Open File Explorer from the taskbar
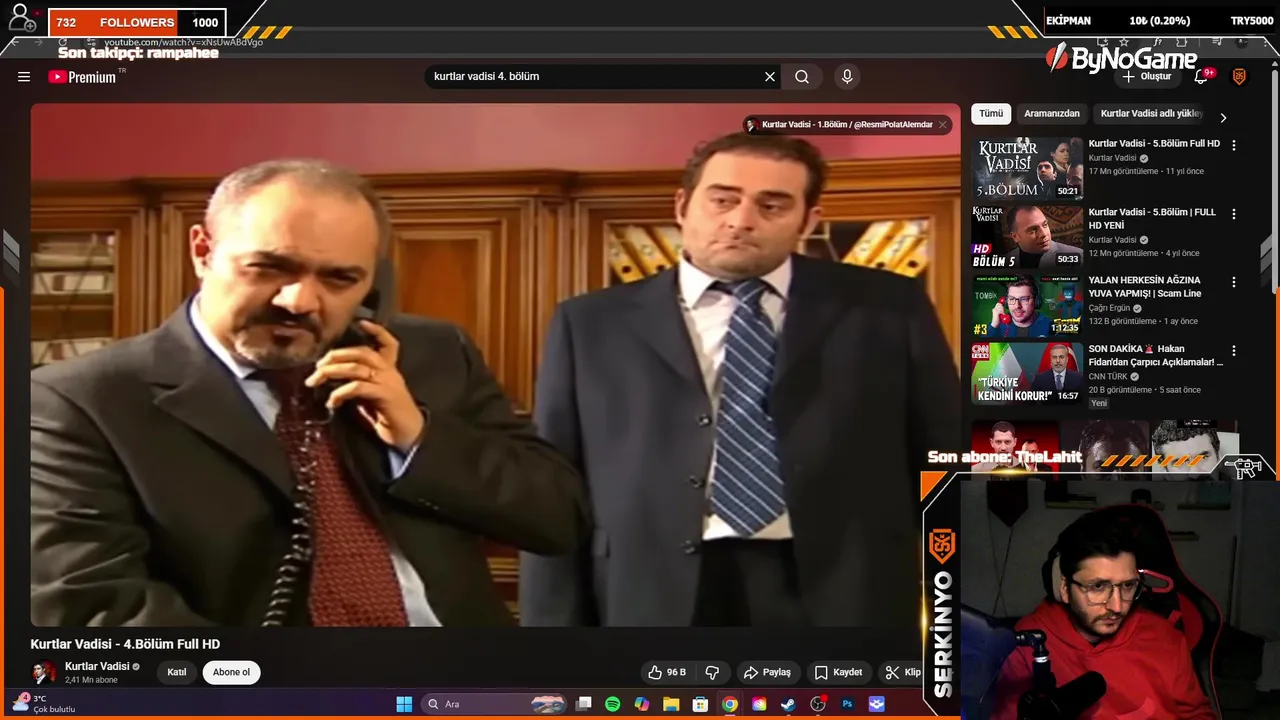Screen dimensions: 1280x720 point(671,704)
